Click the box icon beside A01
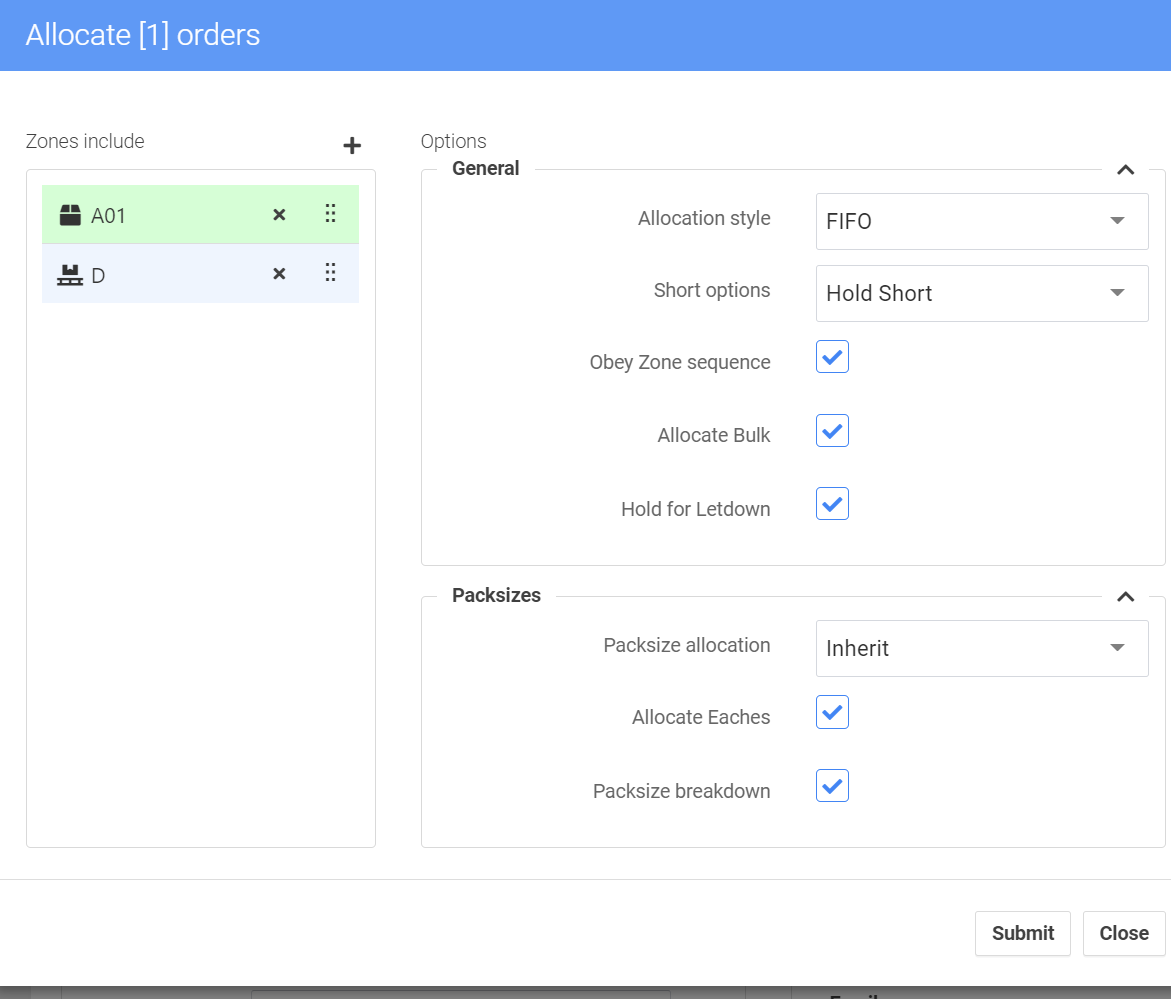 [70, 215]
